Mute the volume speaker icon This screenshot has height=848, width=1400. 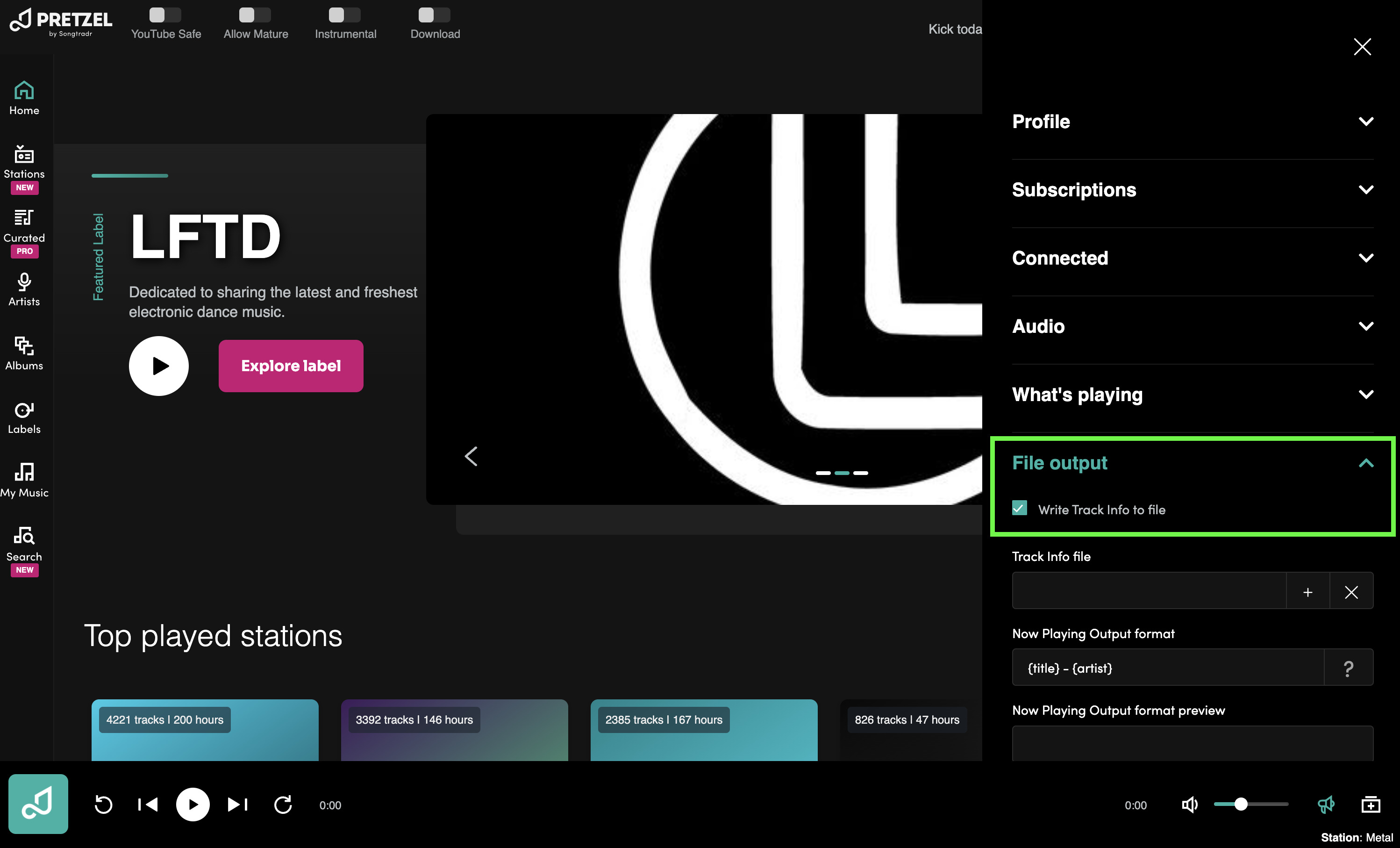[x=1189, y=805]
